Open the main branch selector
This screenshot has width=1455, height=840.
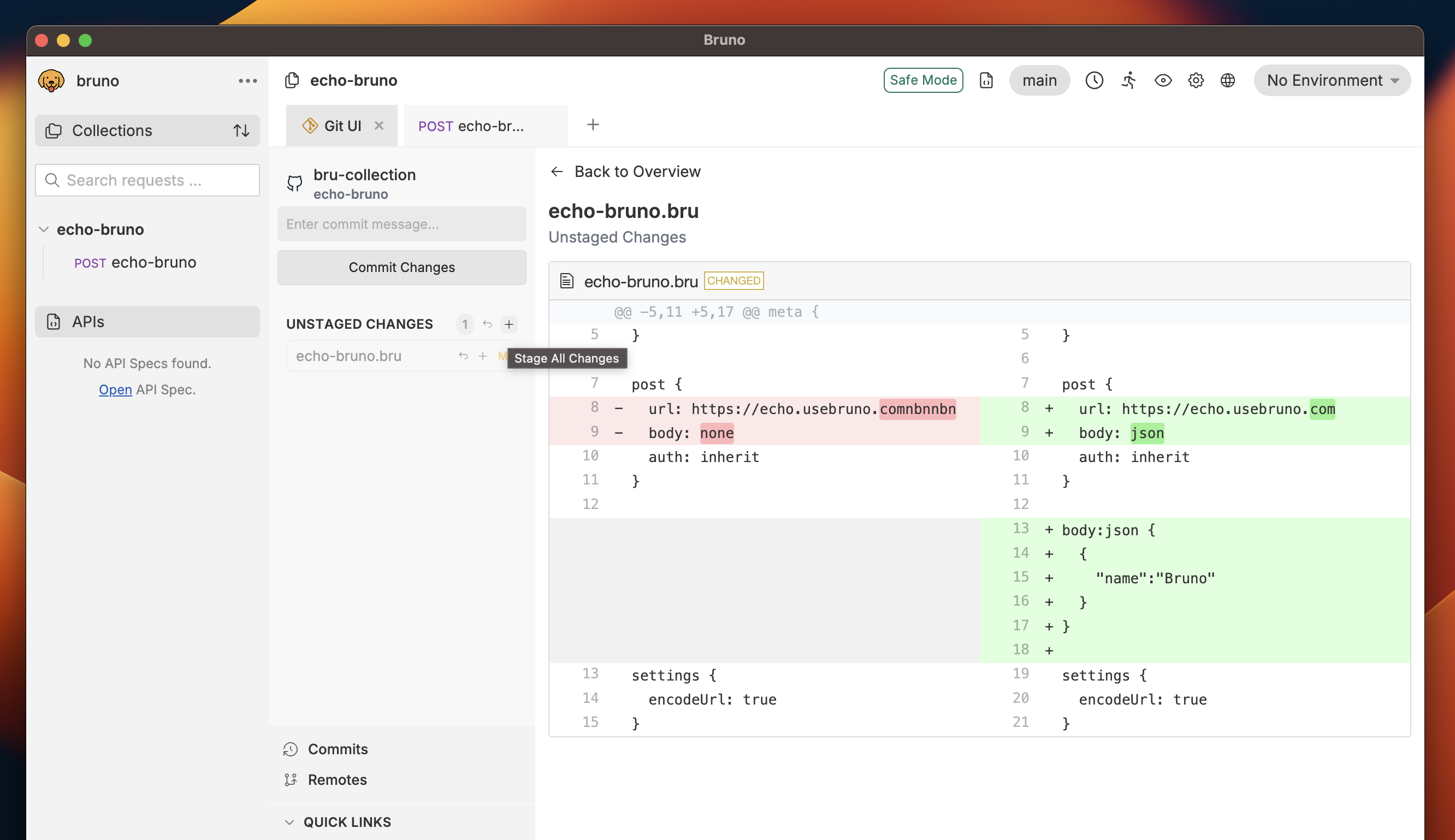point(1039,80)
